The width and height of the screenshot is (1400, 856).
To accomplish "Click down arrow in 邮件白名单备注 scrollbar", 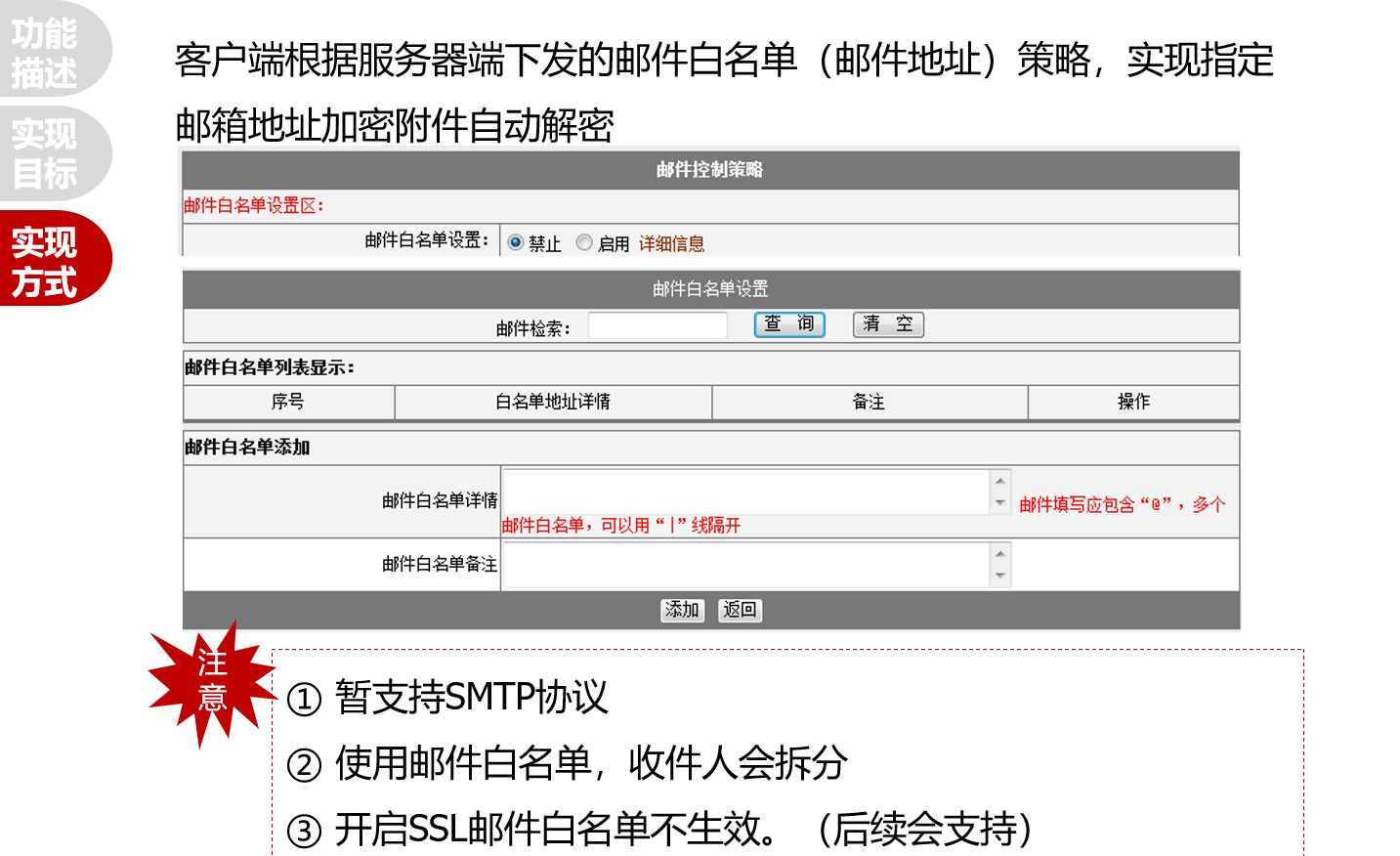I will (x=1000, y=577).
